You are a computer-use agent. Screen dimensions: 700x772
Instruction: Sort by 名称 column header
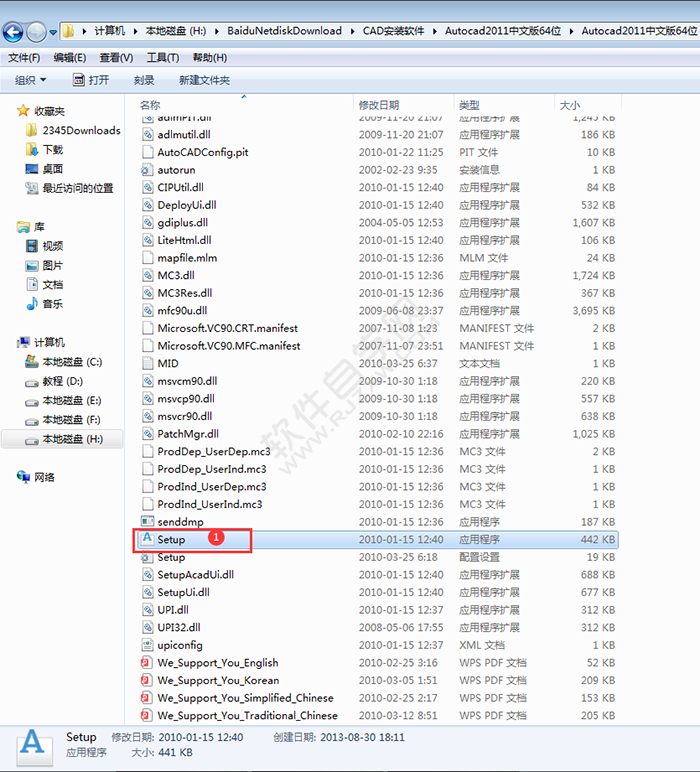[150, 105]
